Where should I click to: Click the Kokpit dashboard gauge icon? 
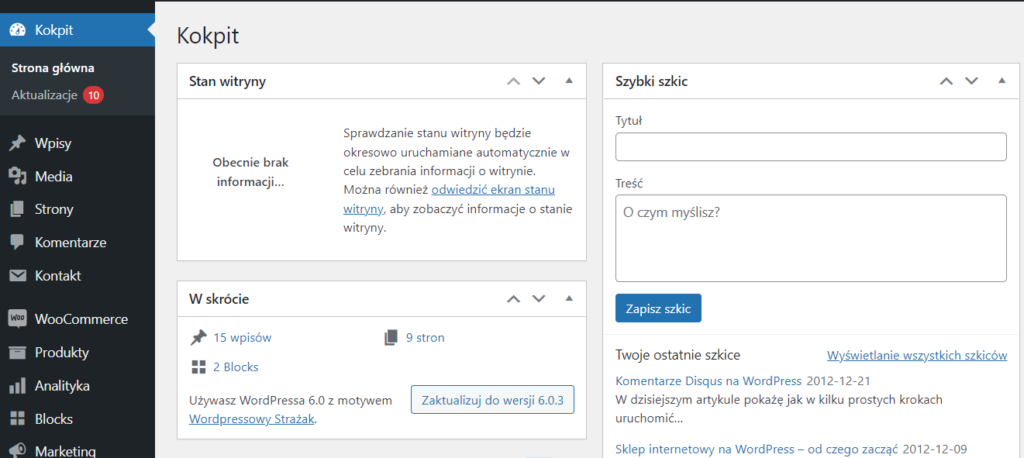point(17,30)
